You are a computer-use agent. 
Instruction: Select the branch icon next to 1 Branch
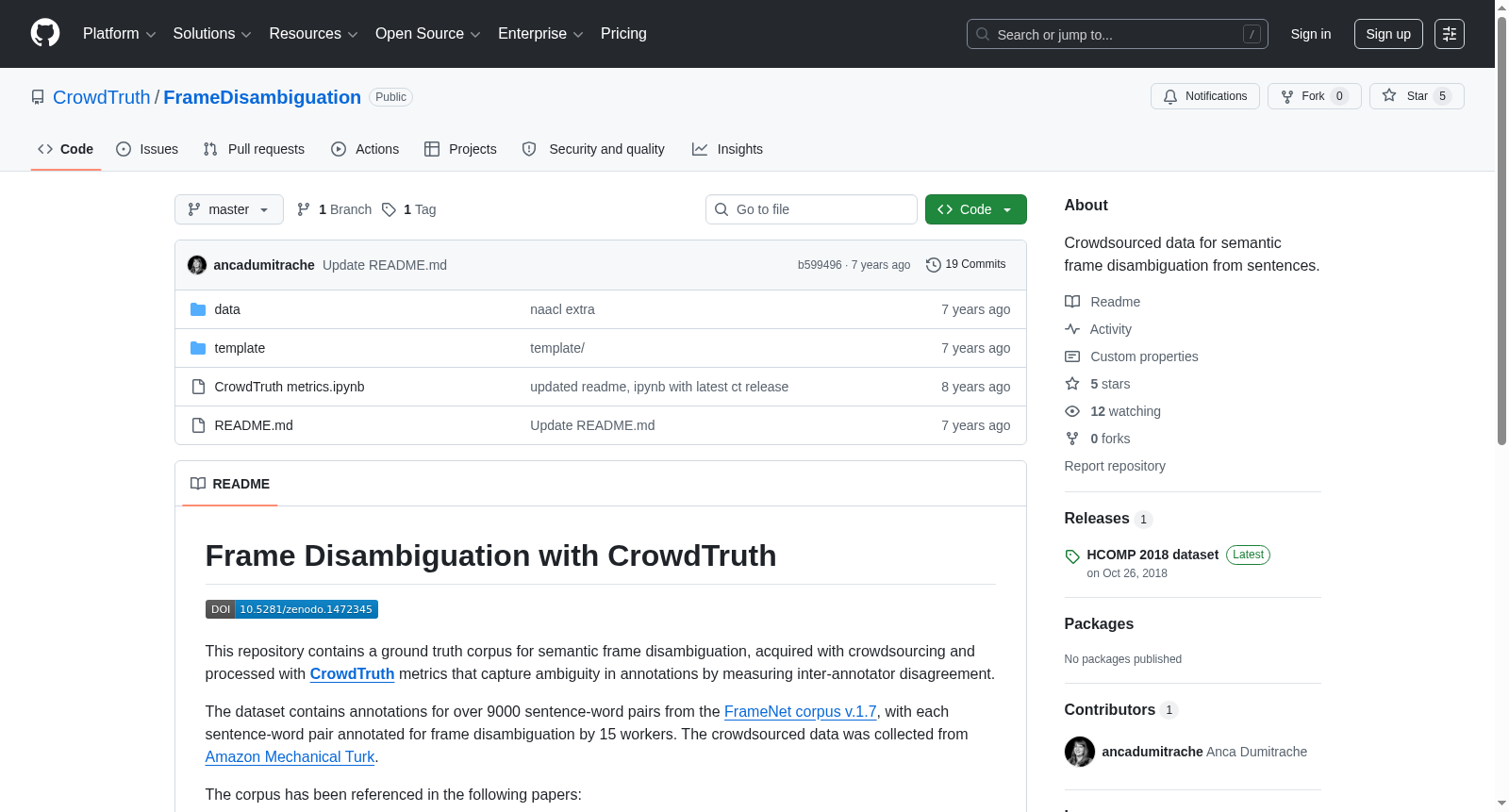coord(304,209)
